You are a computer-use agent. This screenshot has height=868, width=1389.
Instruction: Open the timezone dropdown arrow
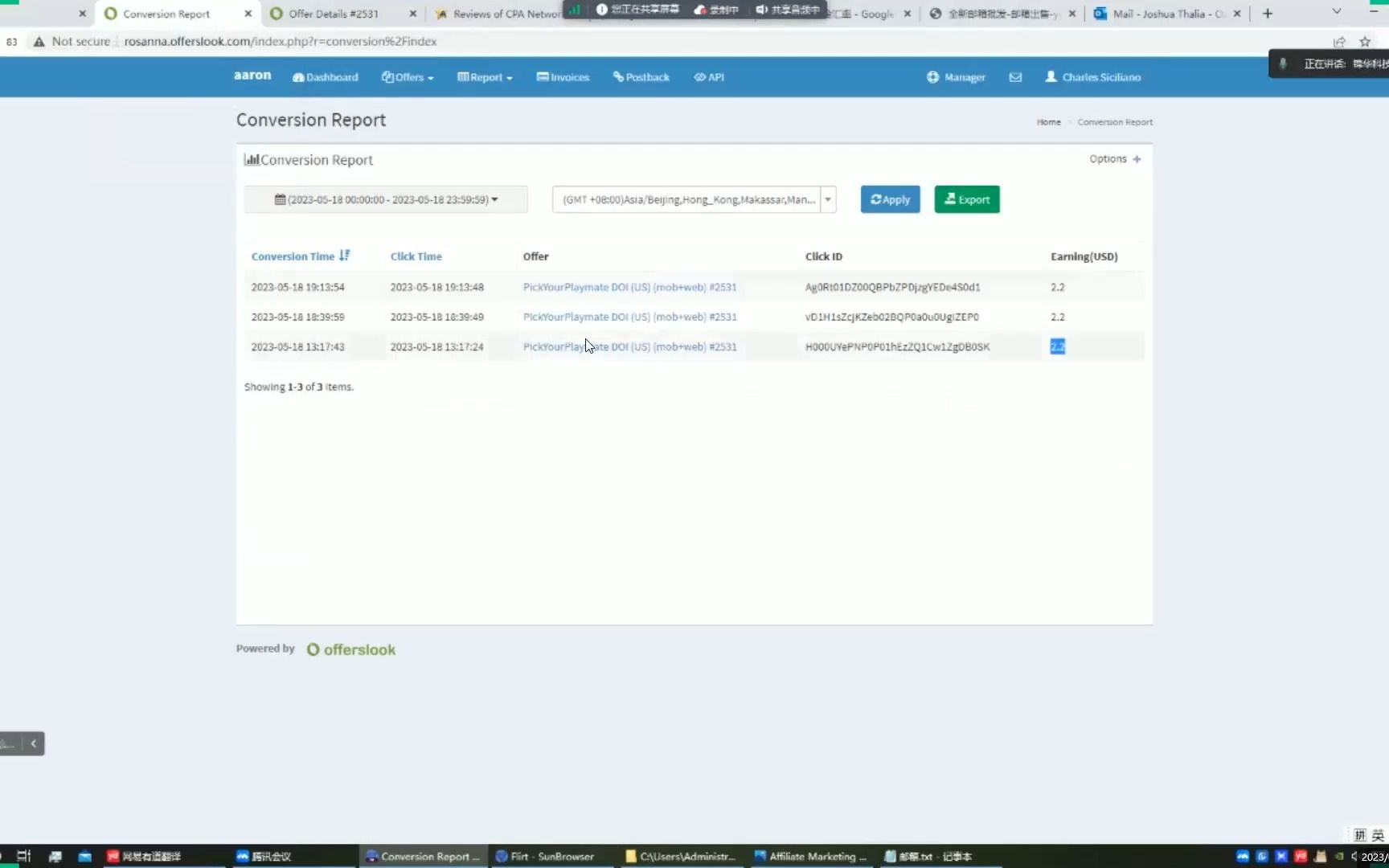pos(828,199)
